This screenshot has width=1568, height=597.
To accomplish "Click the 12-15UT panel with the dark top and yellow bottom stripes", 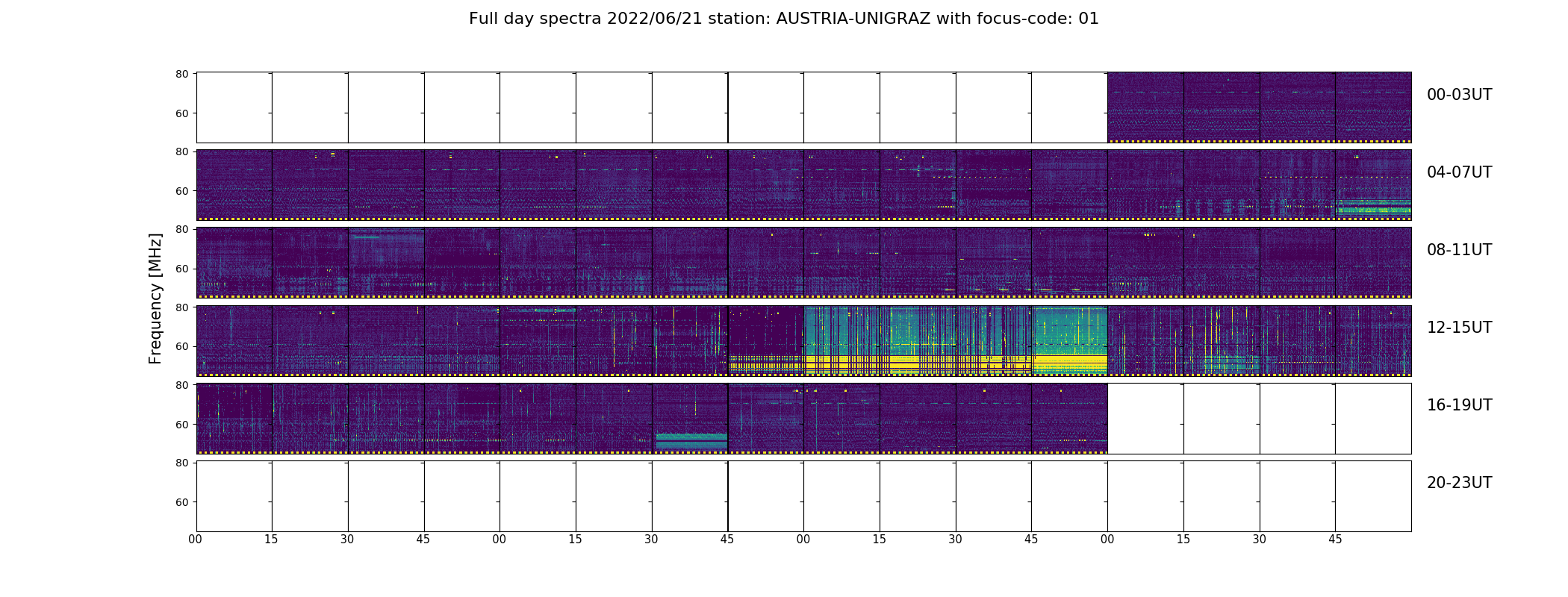I will (766, 340).
